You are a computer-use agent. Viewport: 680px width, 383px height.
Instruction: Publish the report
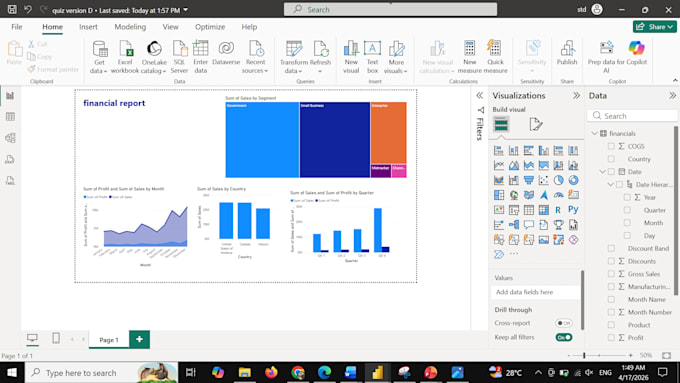[x=567, y=53]
